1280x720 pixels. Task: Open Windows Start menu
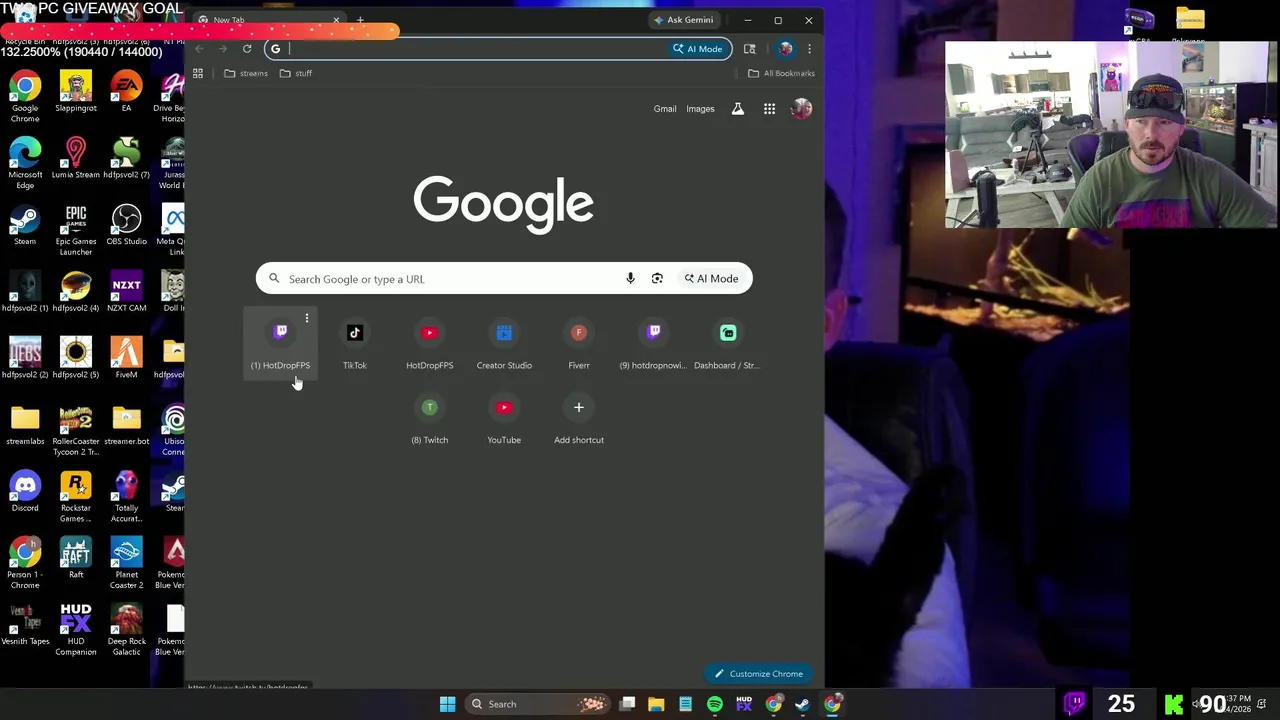[447, 704]
